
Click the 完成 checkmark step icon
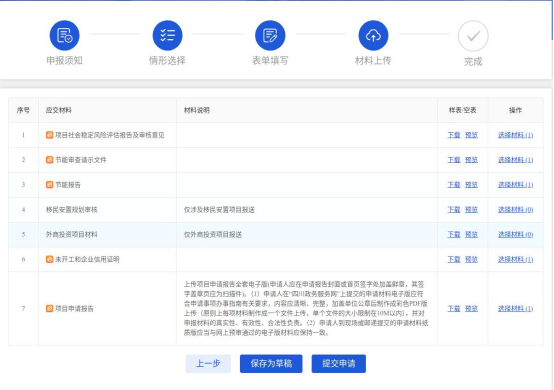[473, 36]
